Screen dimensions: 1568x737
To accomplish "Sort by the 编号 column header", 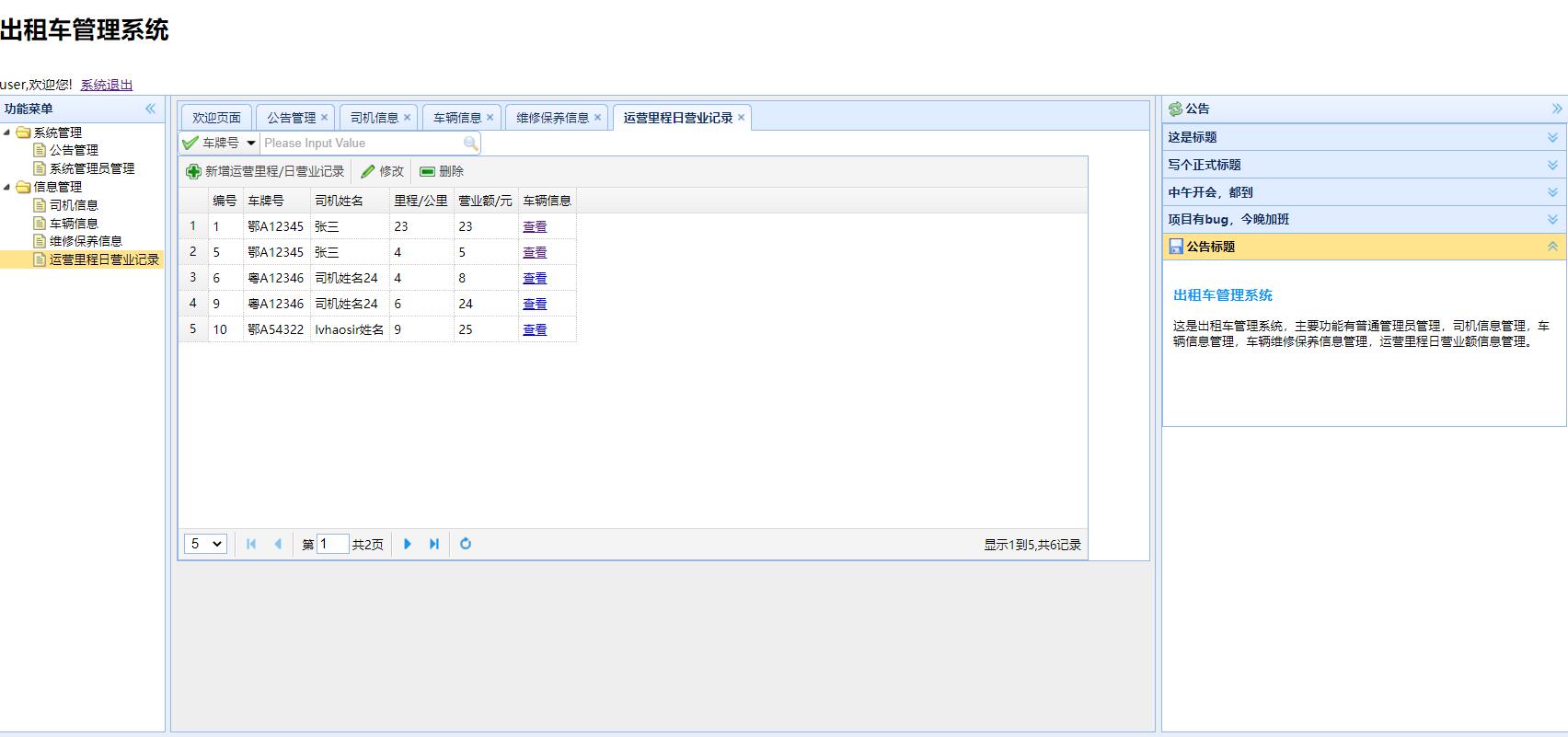I will click(x=225, y=201).
